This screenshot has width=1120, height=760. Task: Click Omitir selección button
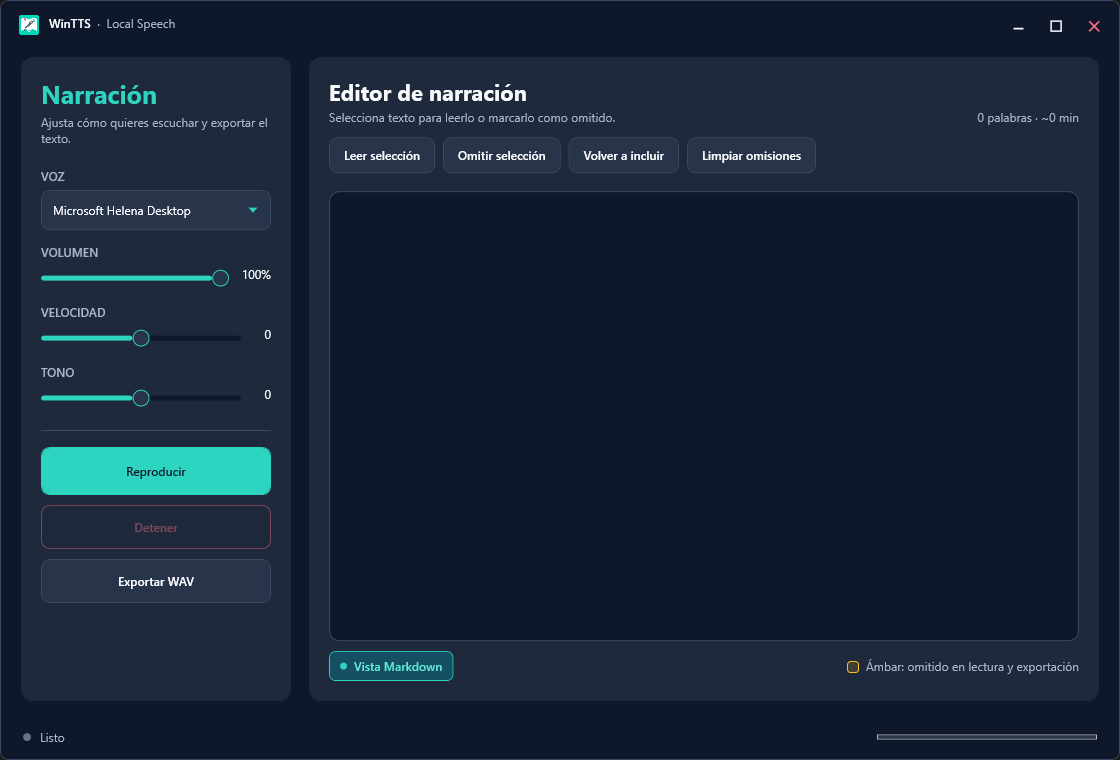click(x=501, y=156)
